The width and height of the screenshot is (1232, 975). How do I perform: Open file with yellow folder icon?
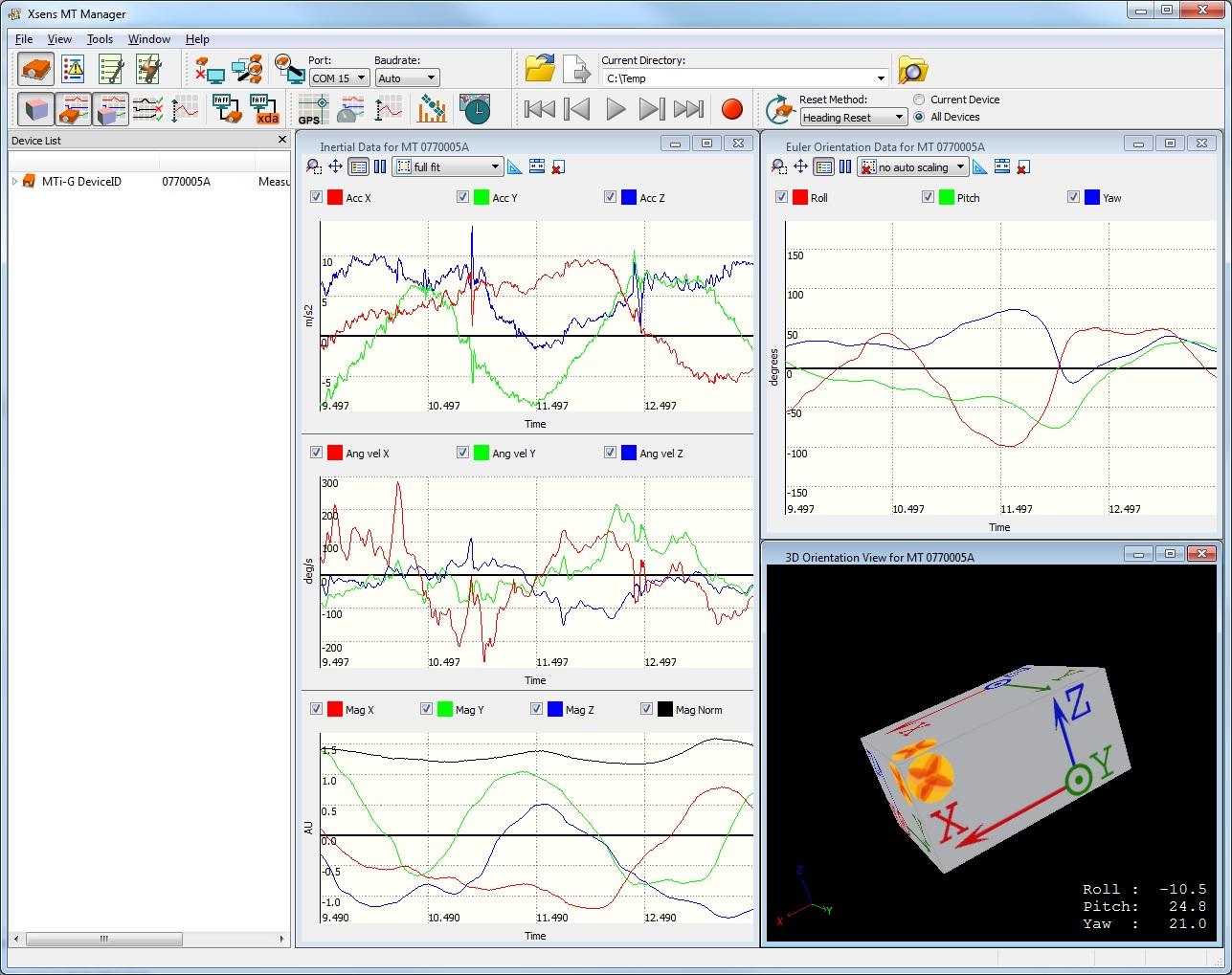click(541, 70)
